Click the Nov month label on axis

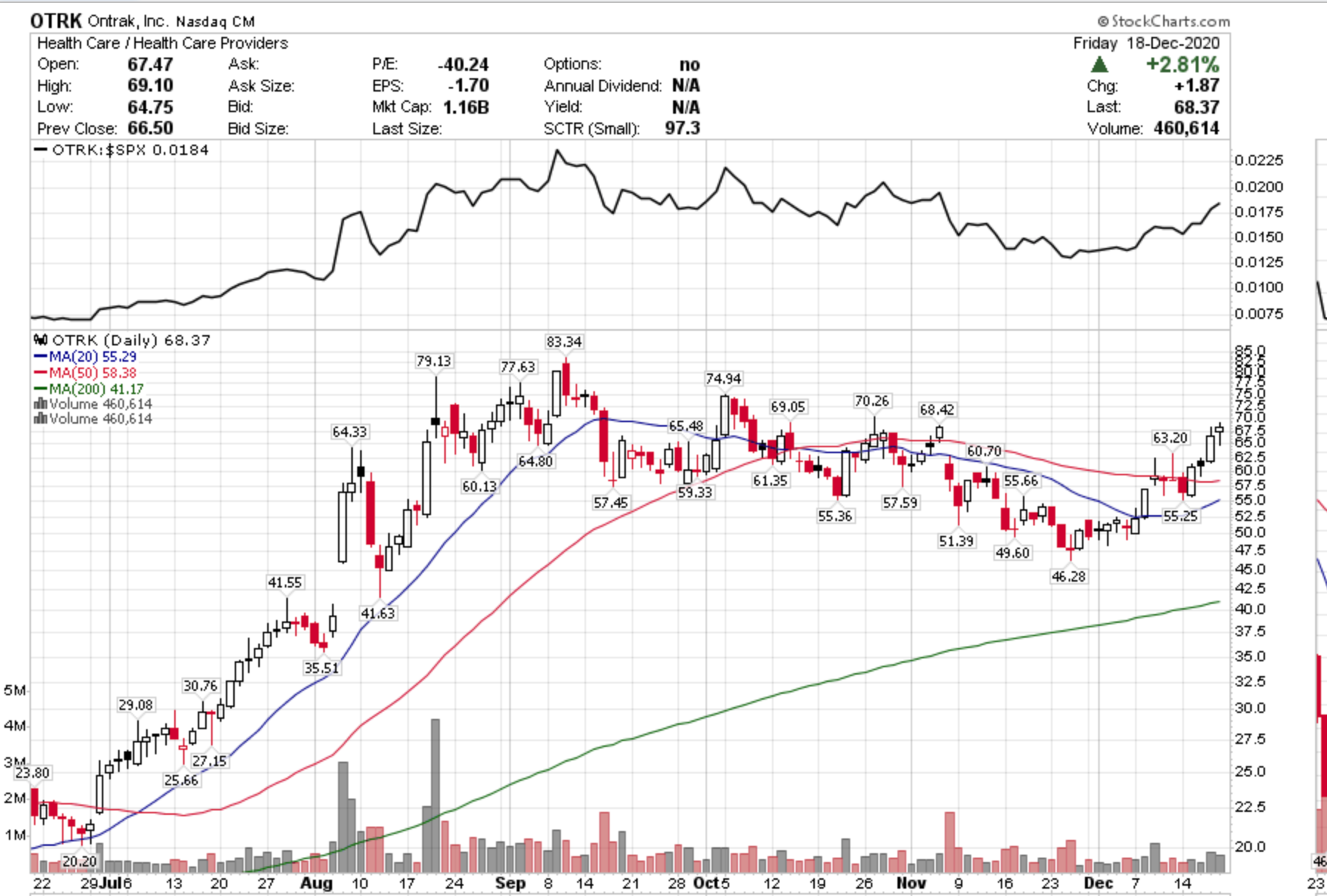(911, 883)
